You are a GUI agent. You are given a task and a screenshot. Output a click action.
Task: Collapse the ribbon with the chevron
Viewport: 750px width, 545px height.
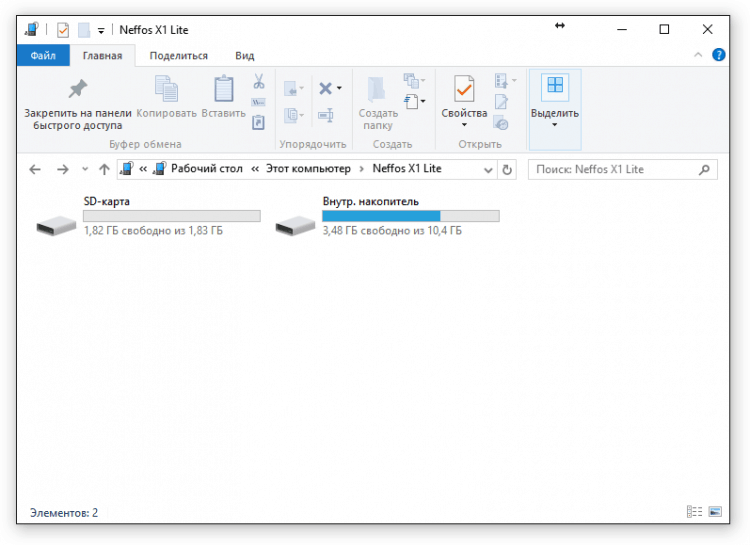(701, 55)
